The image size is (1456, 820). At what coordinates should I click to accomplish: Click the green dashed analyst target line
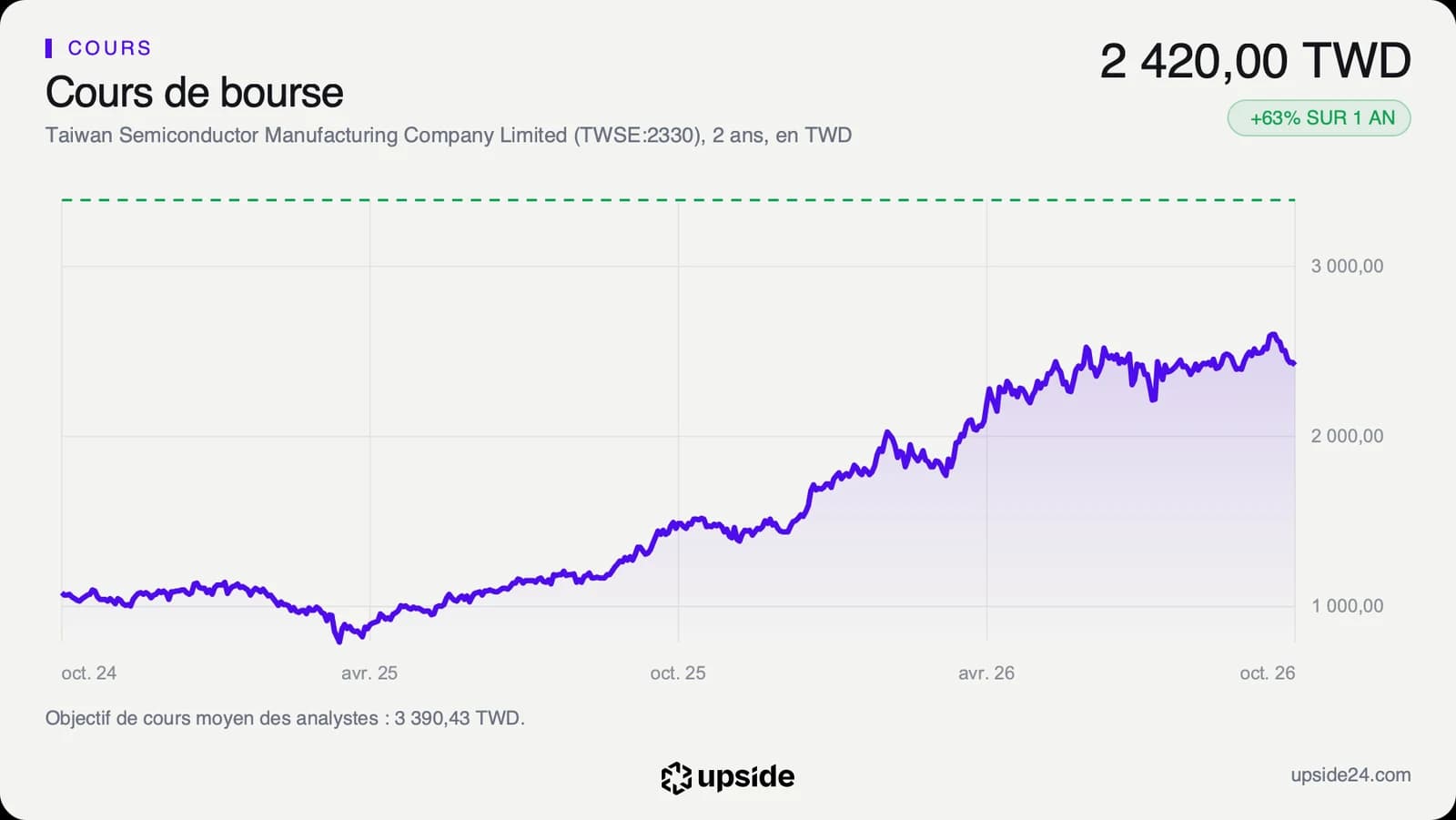(678, 199)
